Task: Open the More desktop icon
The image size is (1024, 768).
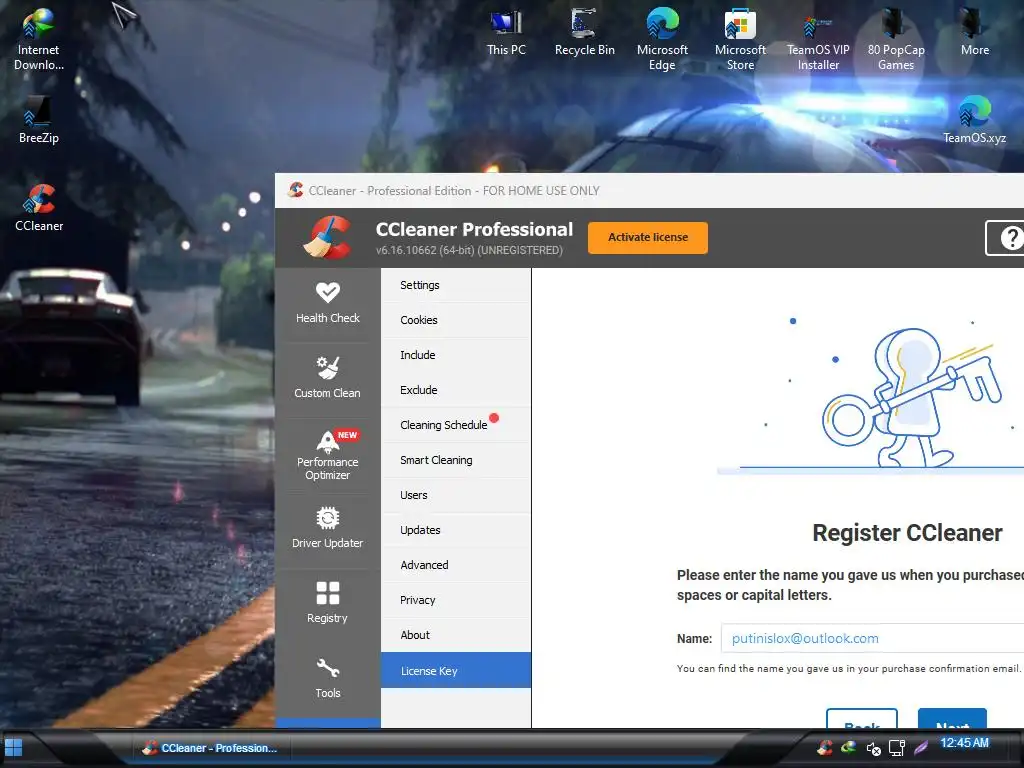Action: tap(974, 32)
